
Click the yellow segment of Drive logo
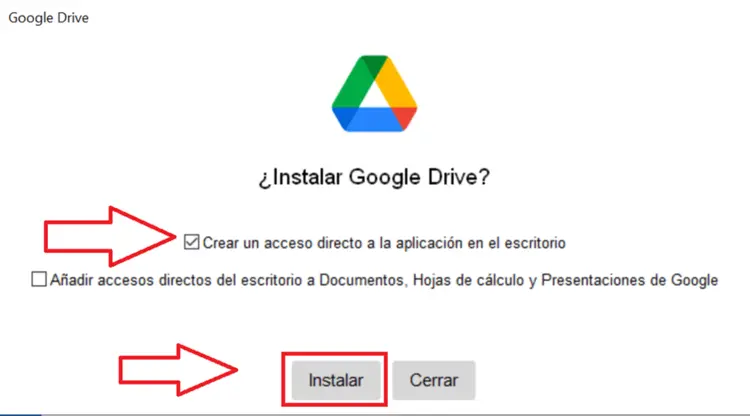tap(396, 81)
